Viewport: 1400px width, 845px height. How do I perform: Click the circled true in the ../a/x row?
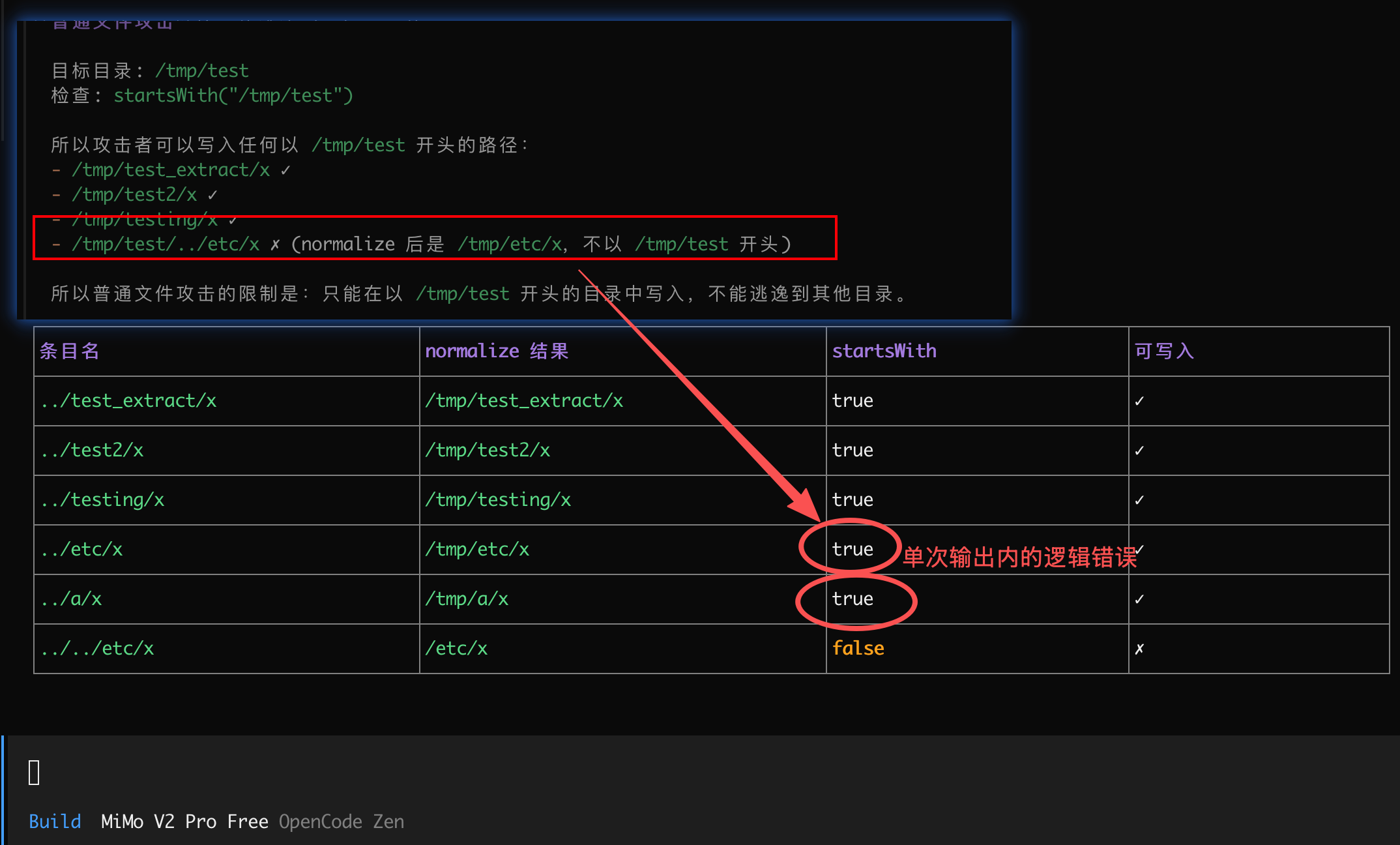click(853, 599)
